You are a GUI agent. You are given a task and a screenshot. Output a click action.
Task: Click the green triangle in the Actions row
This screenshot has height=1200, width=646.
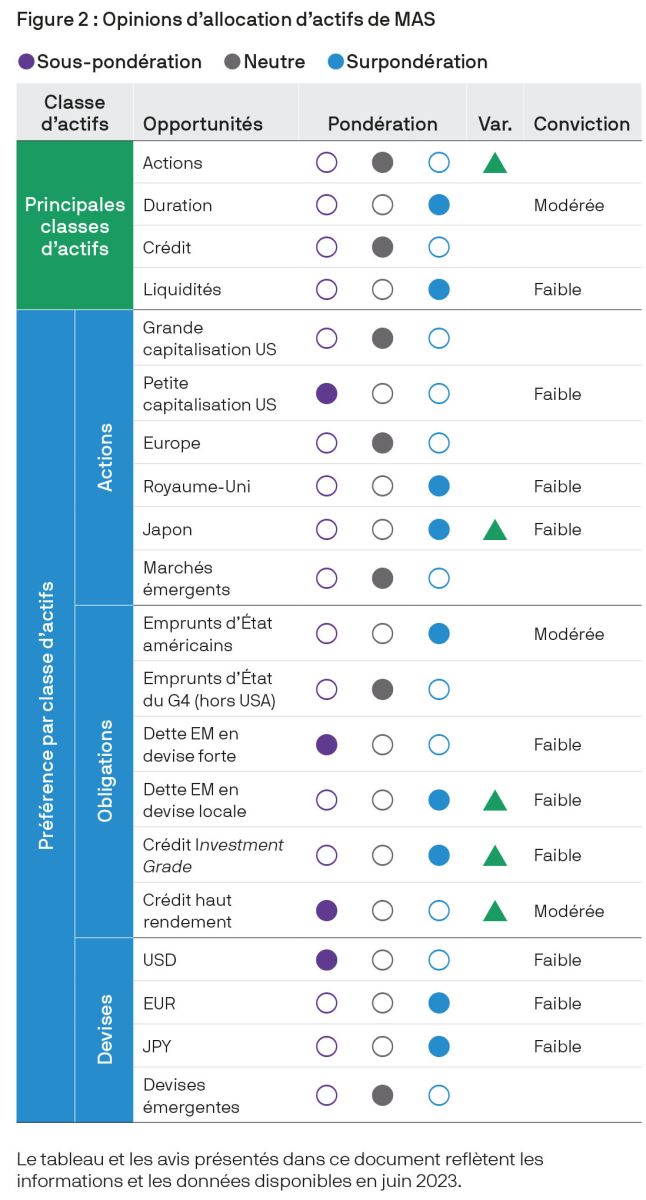coord(494,163)
